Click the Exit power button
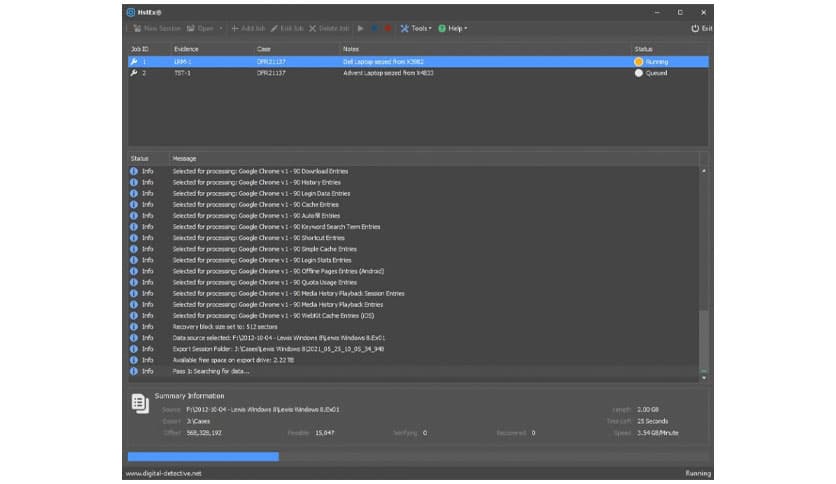 tap(702, 28)
